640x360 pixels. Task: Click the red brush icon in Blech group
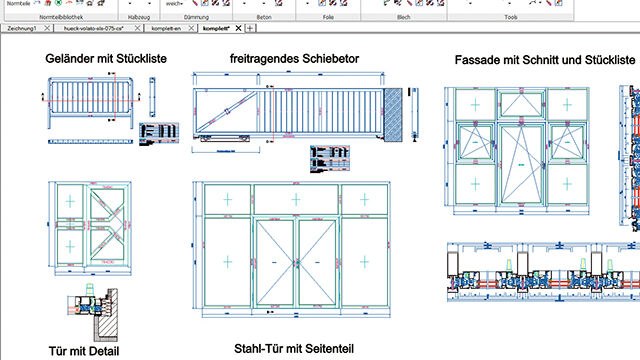click(x=409, y=3)
